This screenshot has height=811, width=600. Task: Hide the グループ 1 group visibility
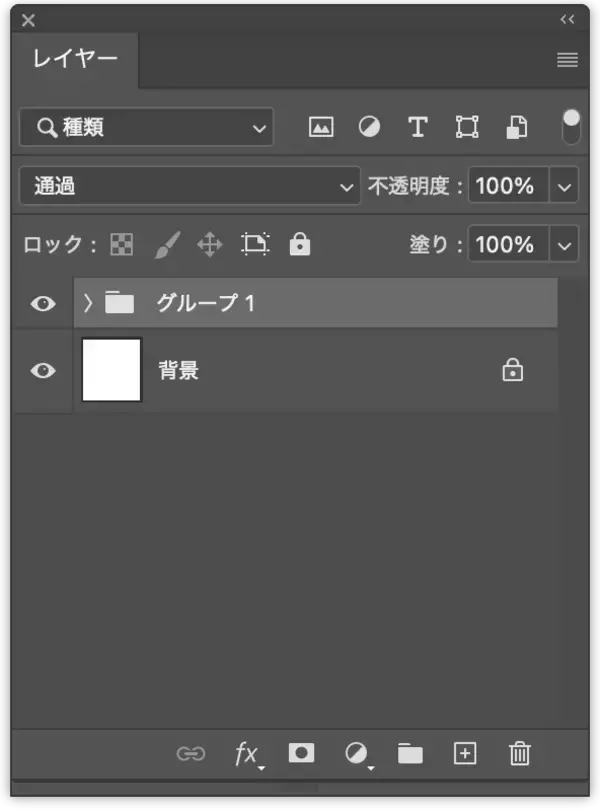(43, 304)
